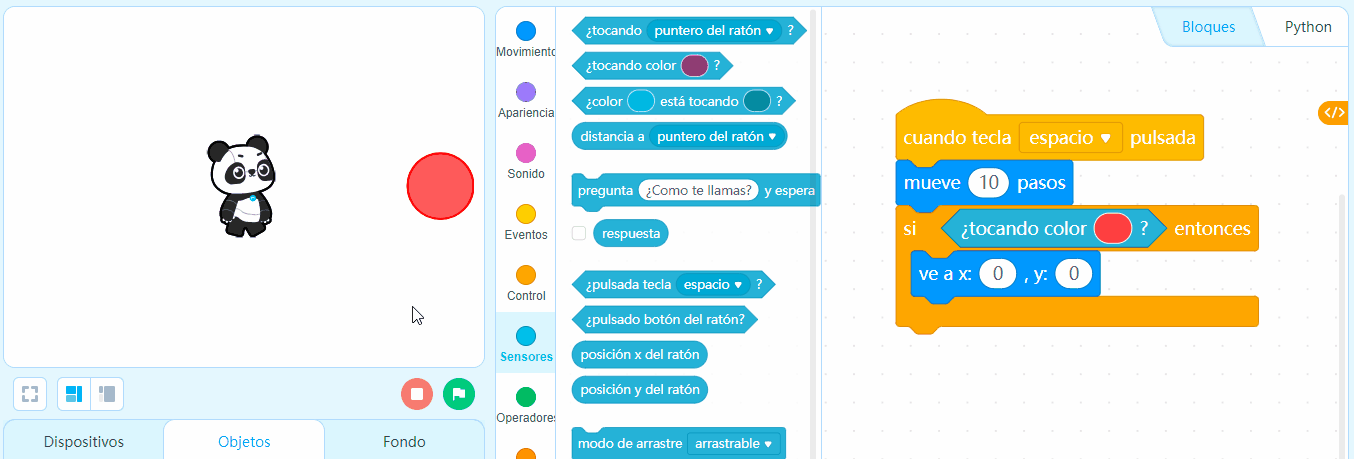Open the Eventos block category
Image resolution: width=1354 pixels, height=459 pixels.
click(x=525, y=223)
